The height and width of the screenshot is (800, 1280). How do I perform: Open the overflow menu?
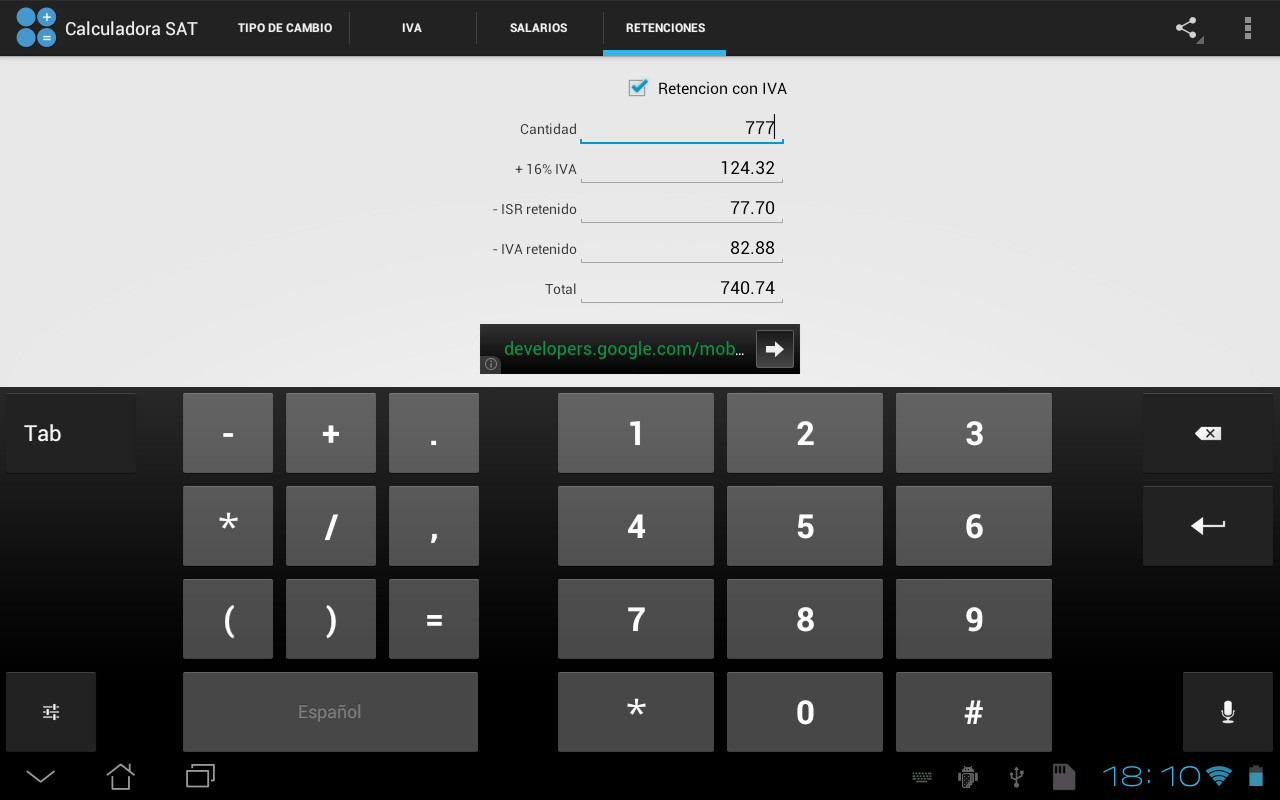tap(1247, 27)
